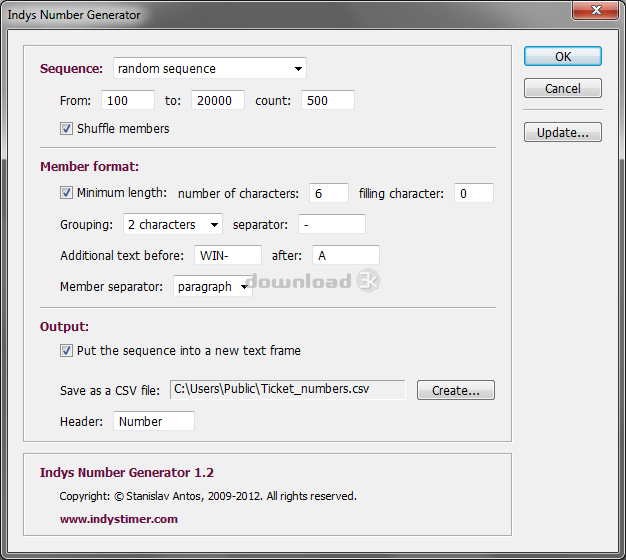Select the 'to' field containing 20000
Screen dimensions: 626x560
click(x=217, y=101)
